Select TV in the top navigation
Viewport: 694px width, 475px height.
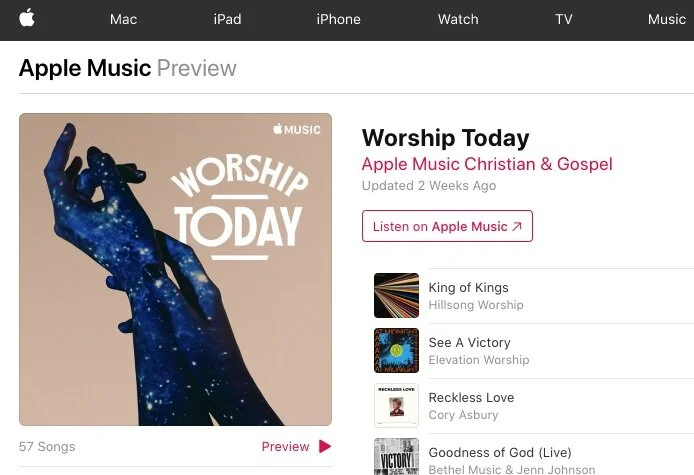(564, 19)
